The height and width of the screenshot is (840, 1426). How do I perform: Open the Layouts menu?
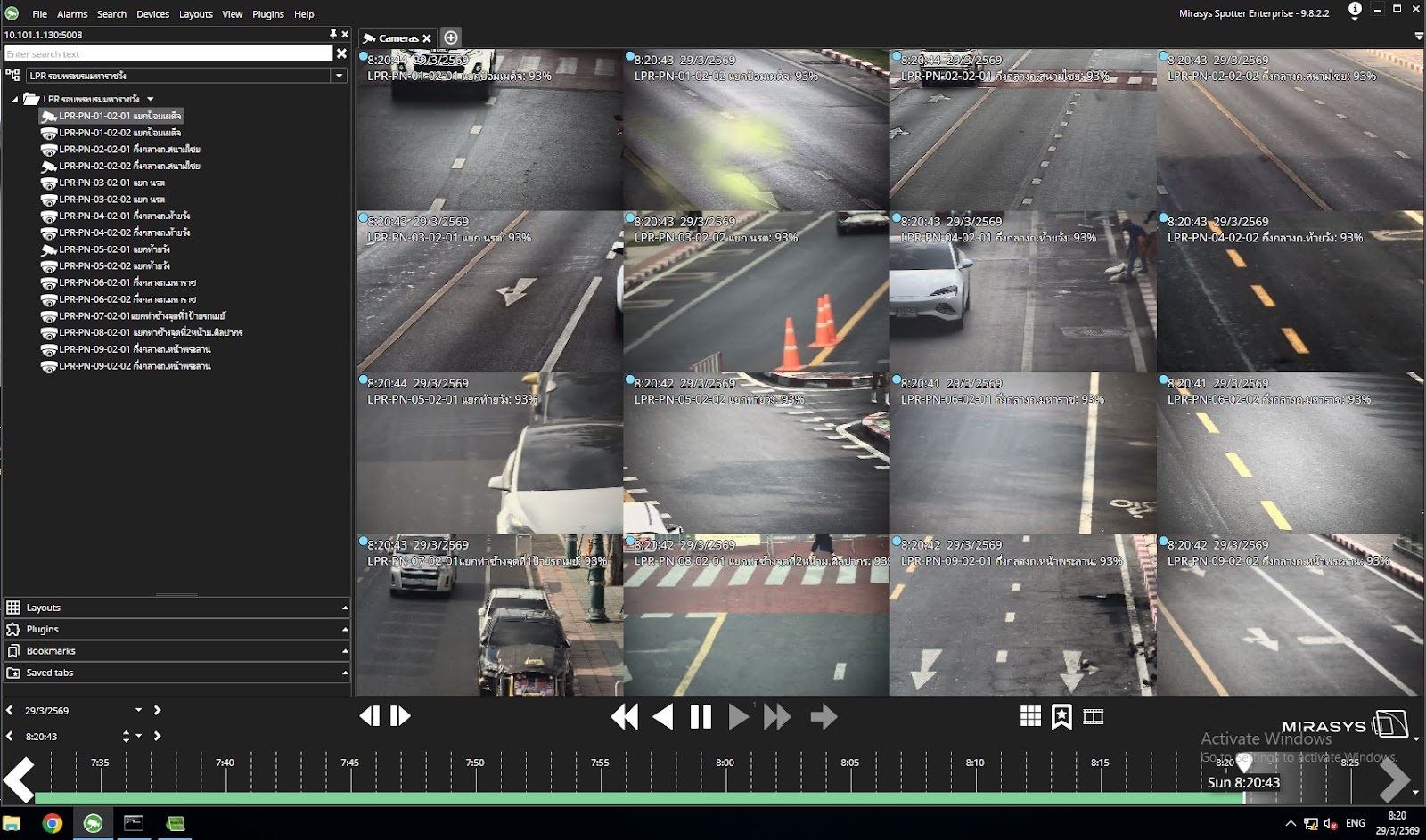point(195,14)
